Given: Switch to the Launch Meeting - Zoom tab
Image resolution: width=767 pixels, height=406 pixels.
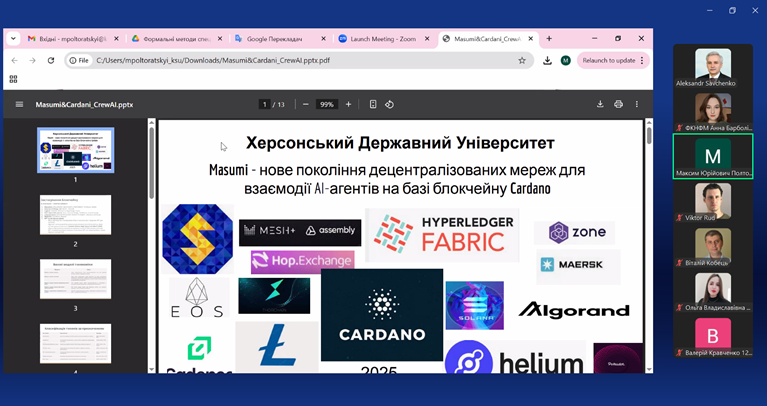Looking at the screenshot, I should pyautogui.click(x=384, y=39).
